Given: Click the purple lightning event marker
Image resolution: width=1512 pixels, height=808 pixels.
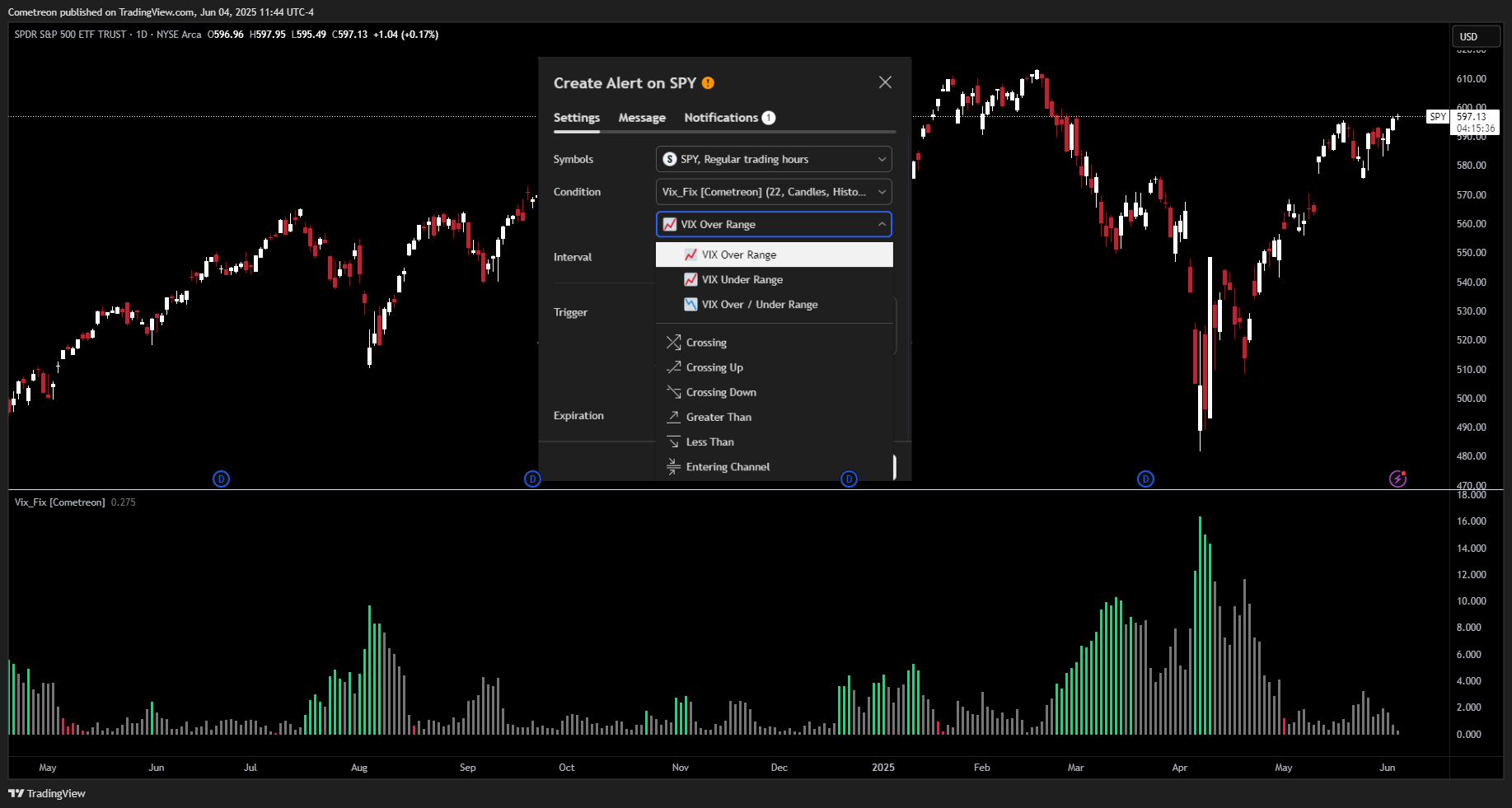Looking at the screenshot, I should pos(1397,479).
